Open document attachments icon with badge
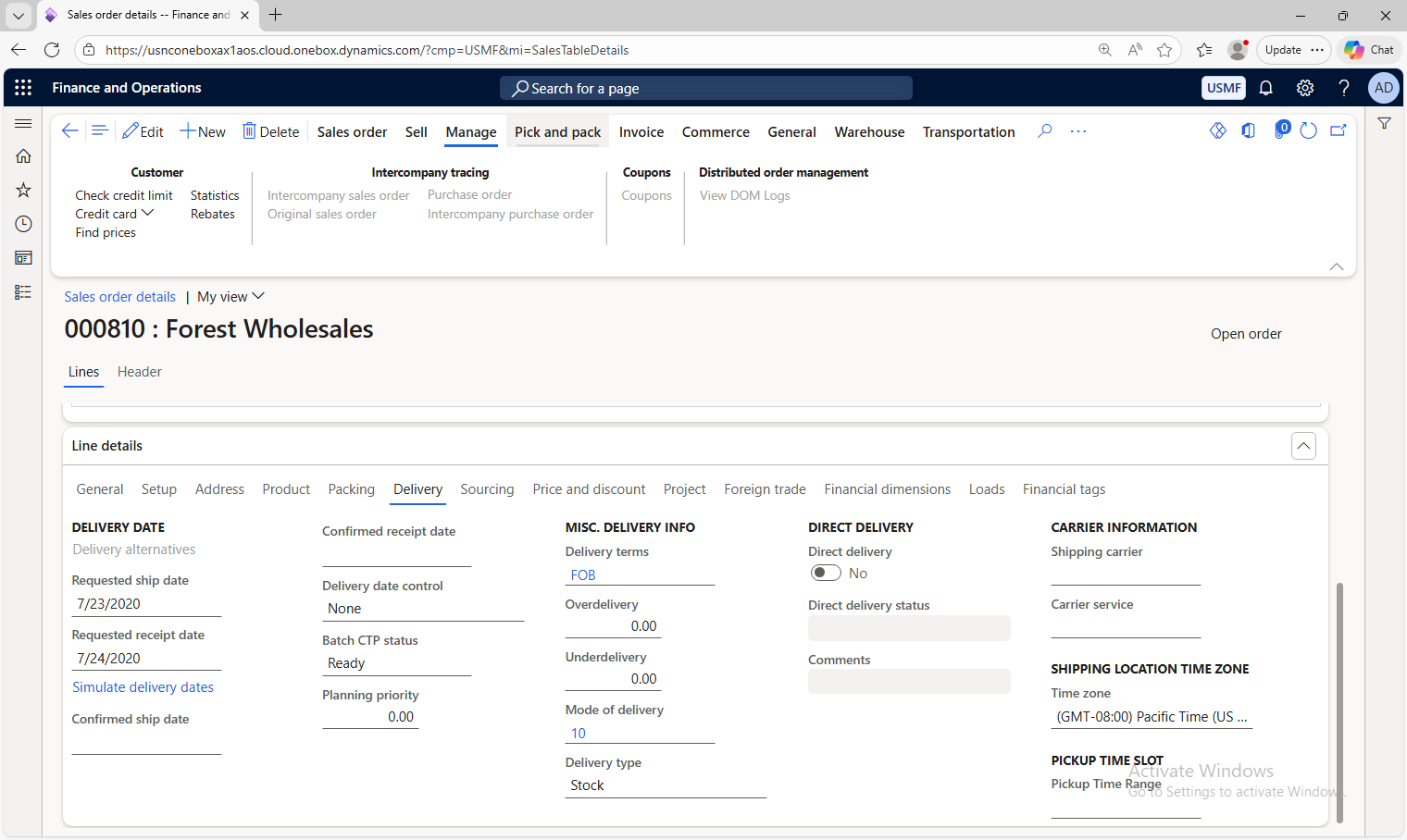 coord(1281,130)
